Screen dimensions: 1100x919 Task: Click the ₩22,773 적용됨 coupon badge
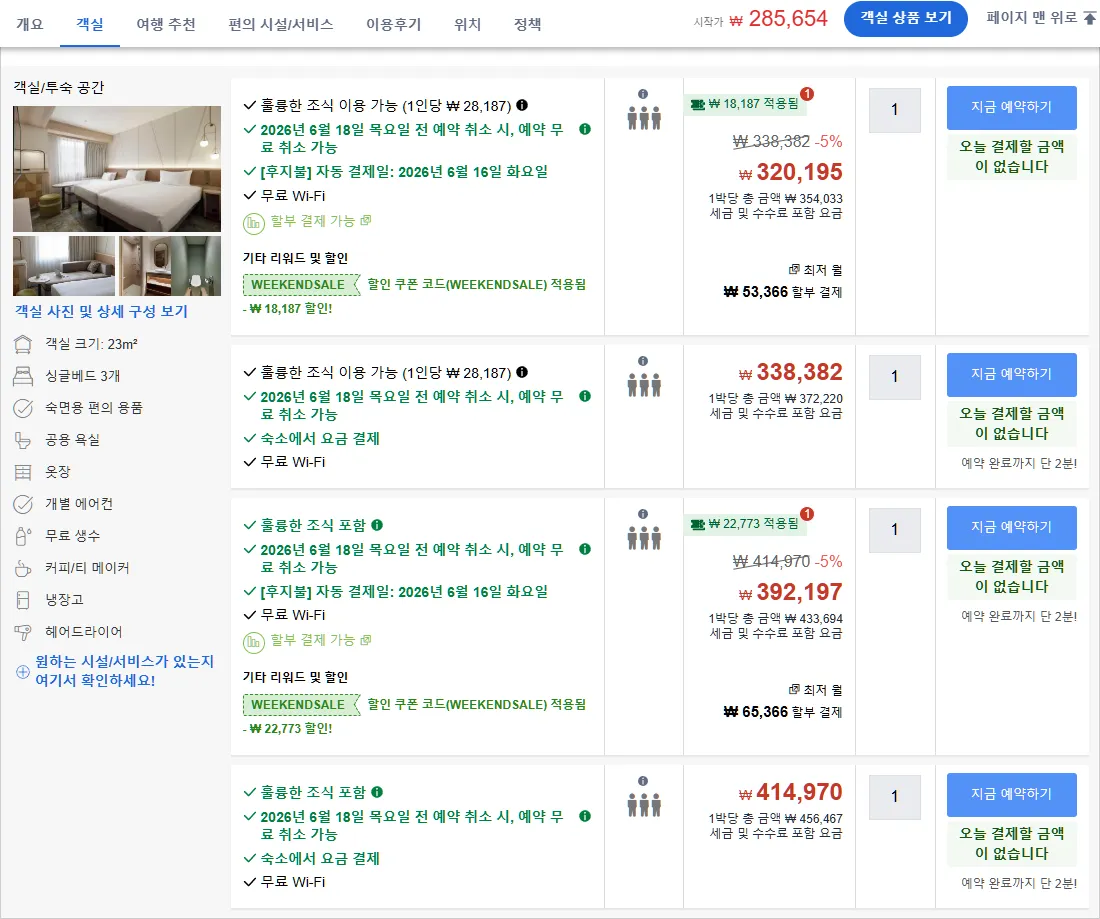click(x=745, y=524)
